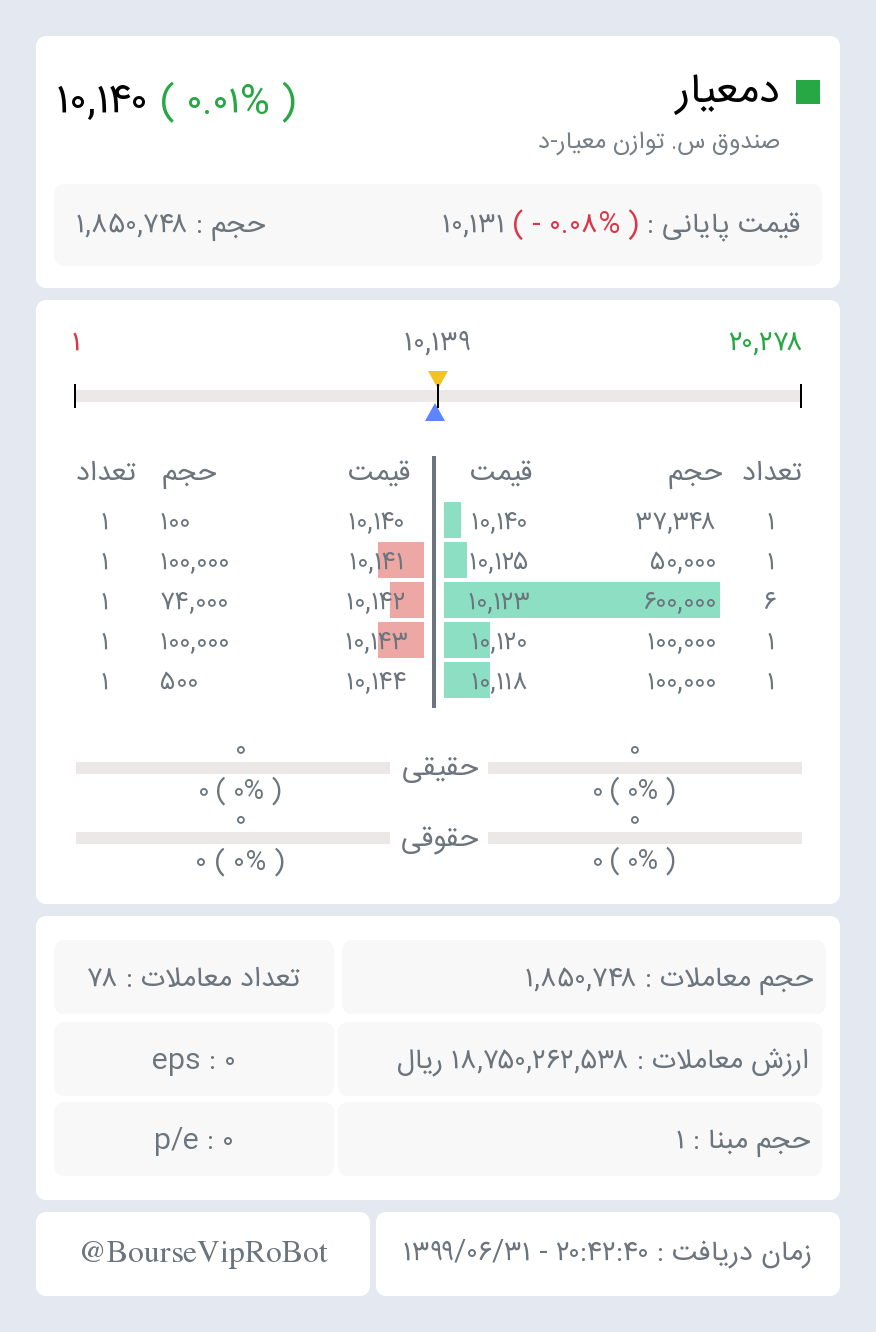Viewport: 876px width, 1332px height.
Task: Click the p/e field
Action: pyautogui.click(x=194, y=1139)
